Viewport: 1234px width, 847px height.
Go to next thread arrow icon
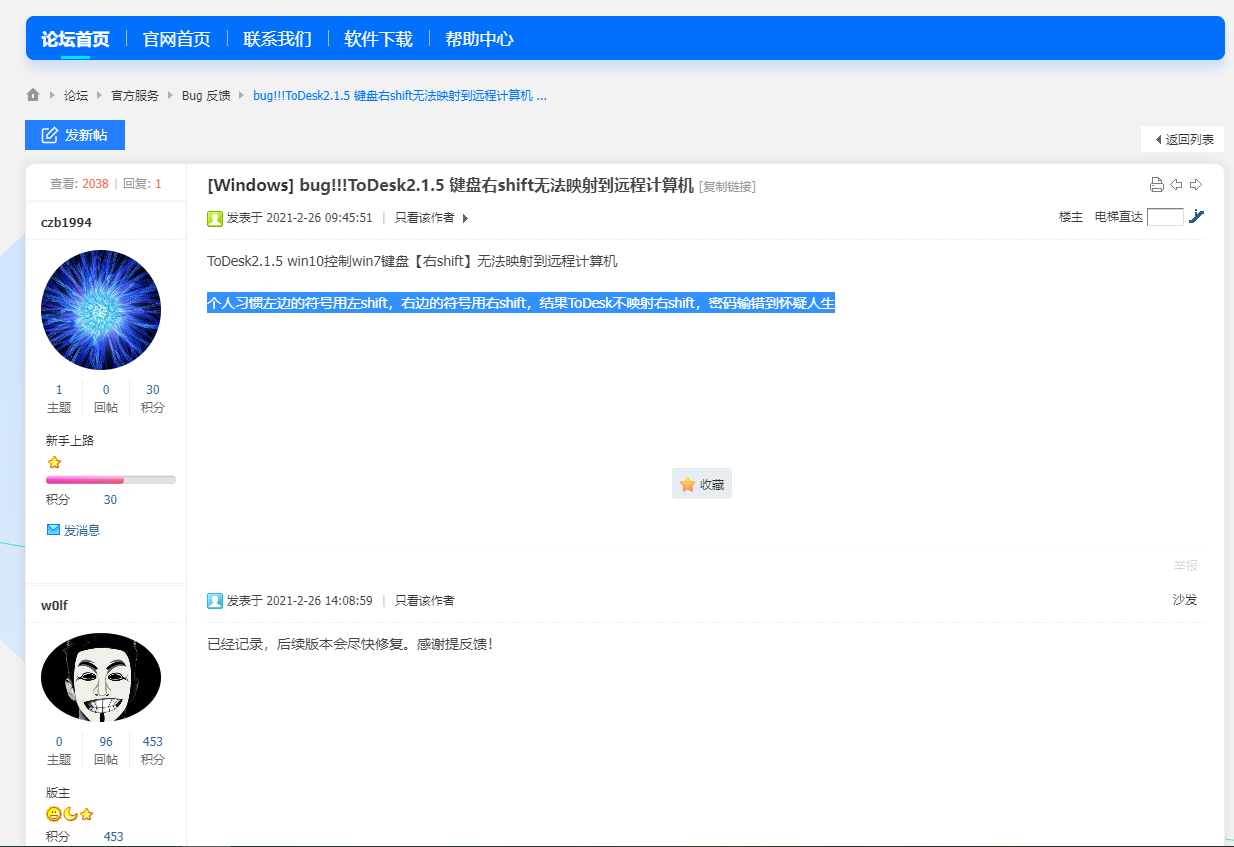1196,184
